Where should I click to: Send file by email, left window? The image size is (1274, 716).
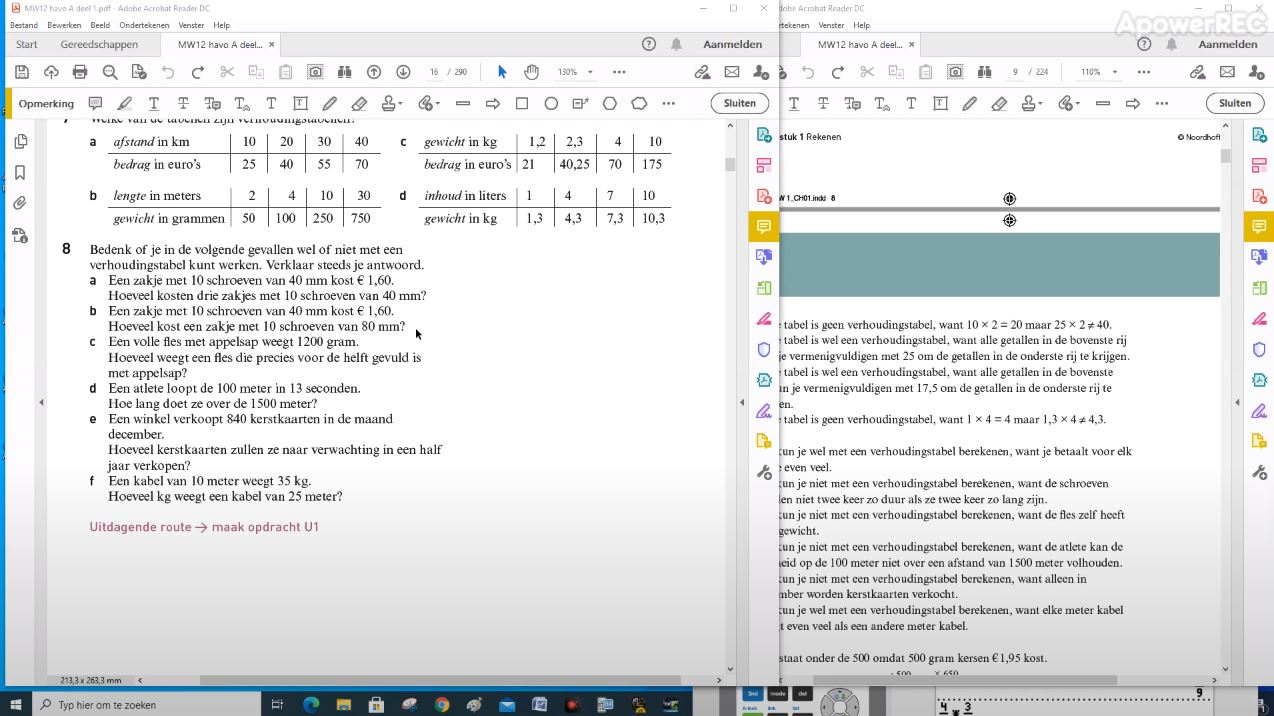click(732, 72)
